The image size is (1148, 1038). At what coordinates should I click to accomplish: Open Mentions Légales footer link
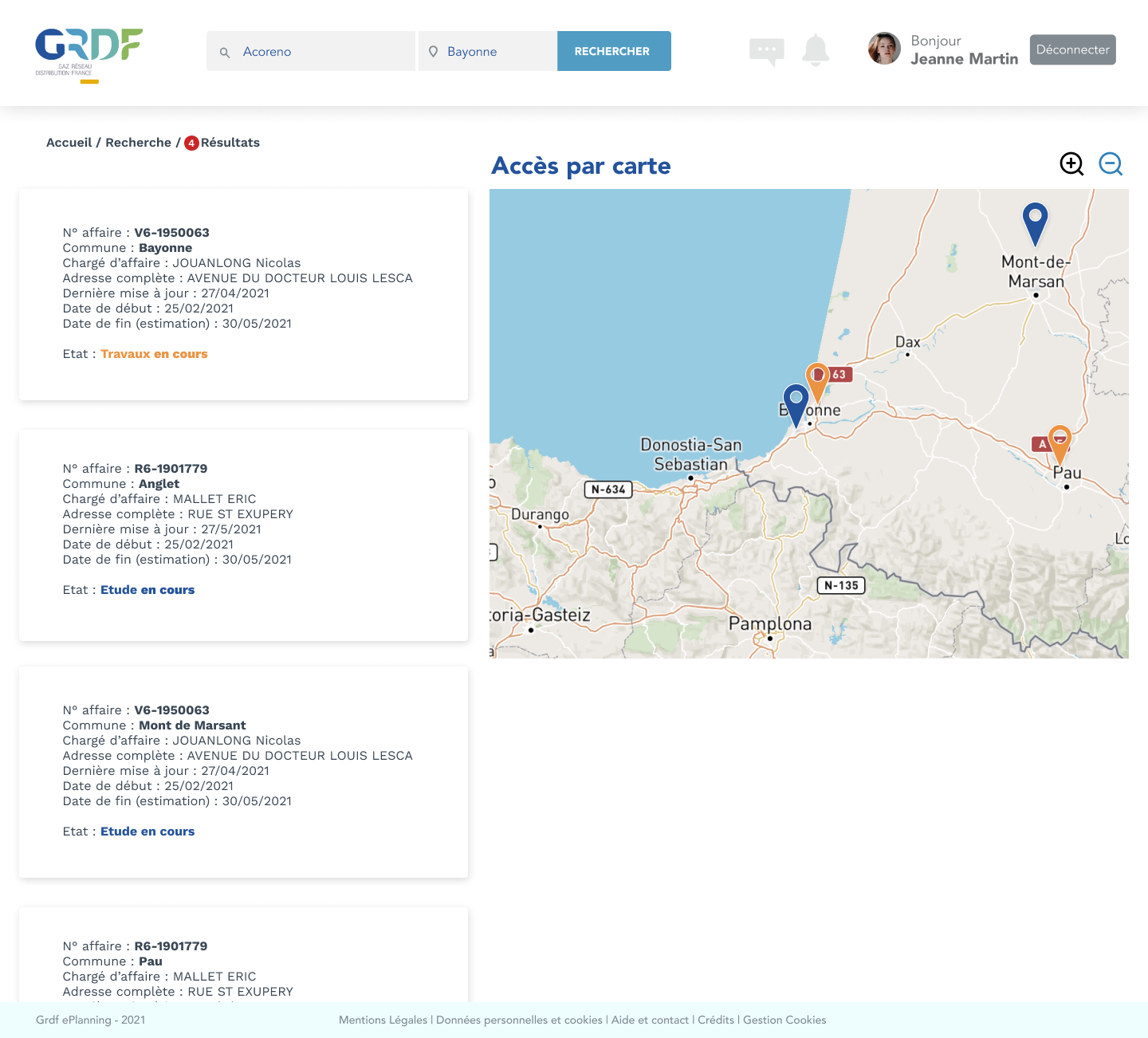click(383, 1020)
